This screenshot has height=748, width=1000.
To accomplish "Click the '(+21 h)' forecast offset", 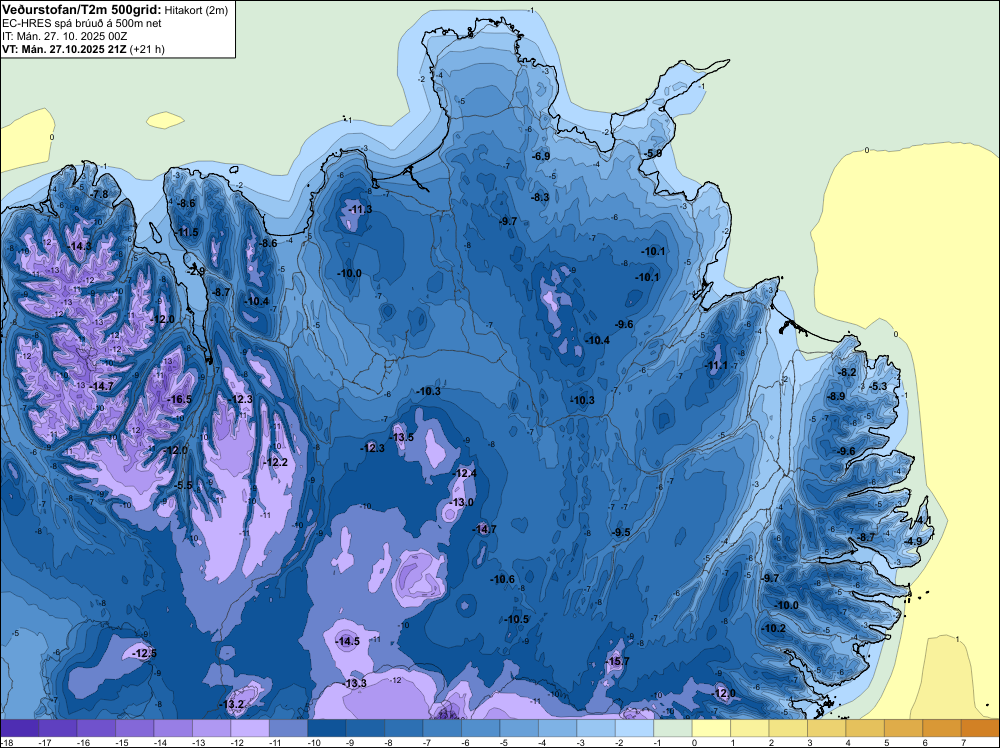I will 147,49.
